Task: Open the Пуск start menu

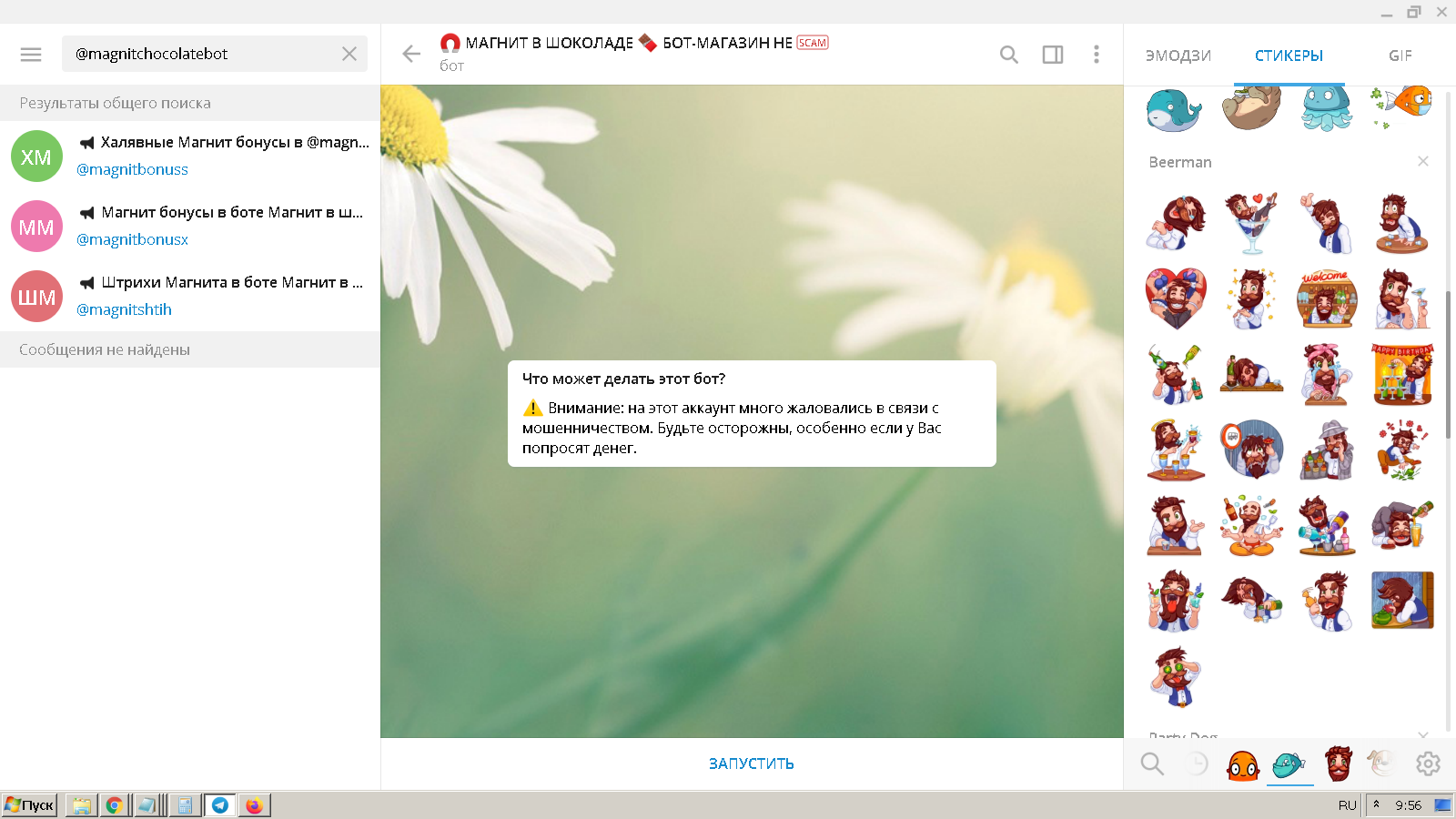Action: click(x=30, y=804)
